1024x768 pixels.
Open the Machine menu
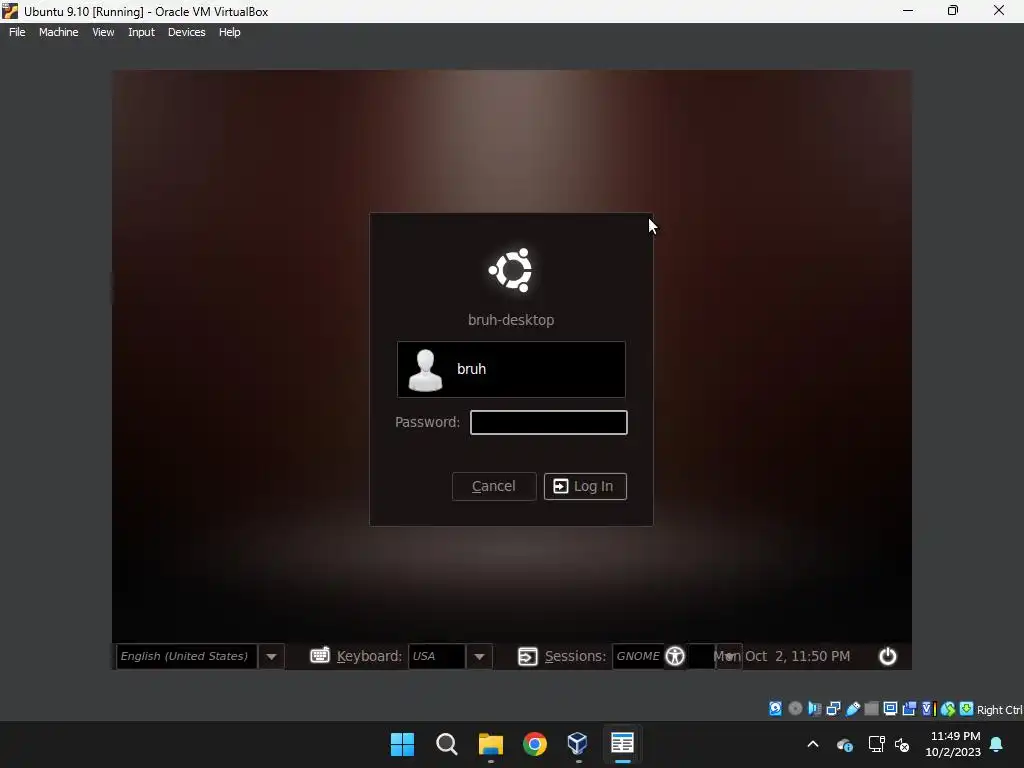58,32
